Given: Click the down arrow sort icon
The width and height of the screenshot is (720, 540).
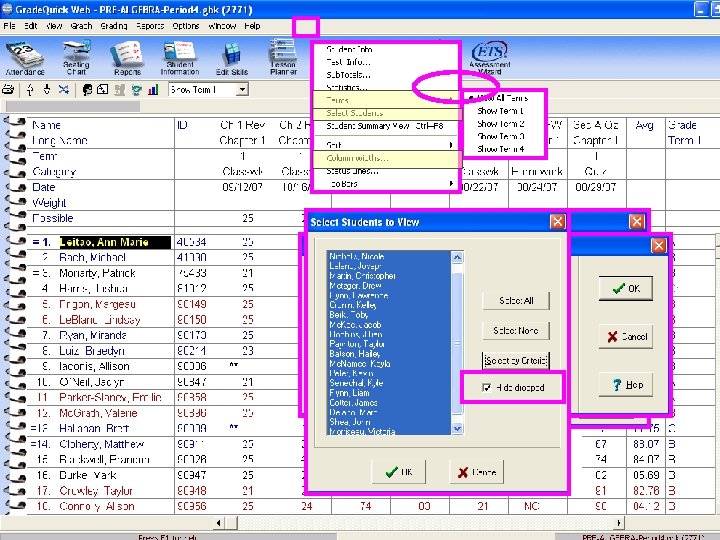Looking at the screenshot, I should pos(47,90).
